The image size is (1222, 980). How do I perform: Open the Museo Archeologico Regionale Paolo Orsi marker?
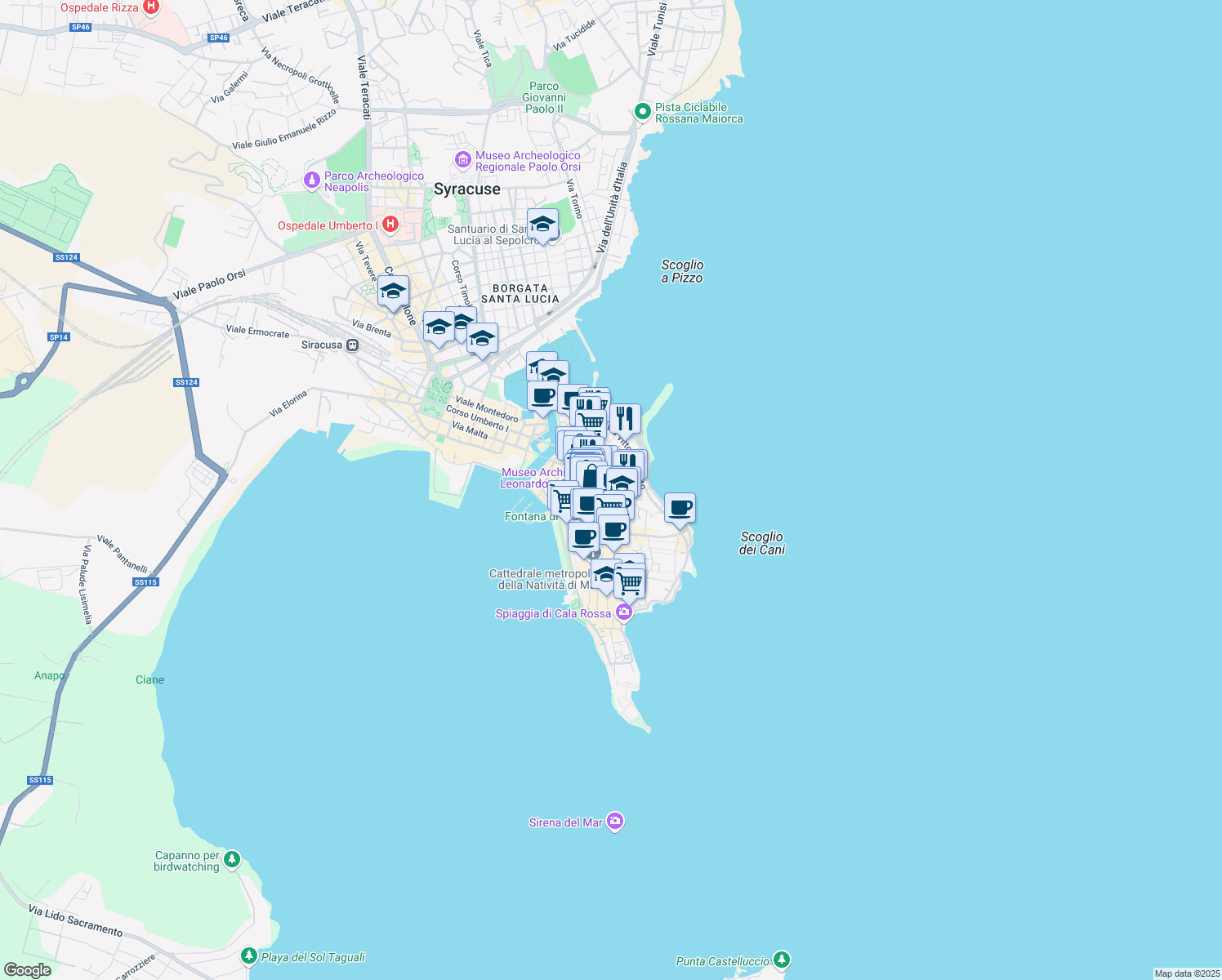point(463,159)
